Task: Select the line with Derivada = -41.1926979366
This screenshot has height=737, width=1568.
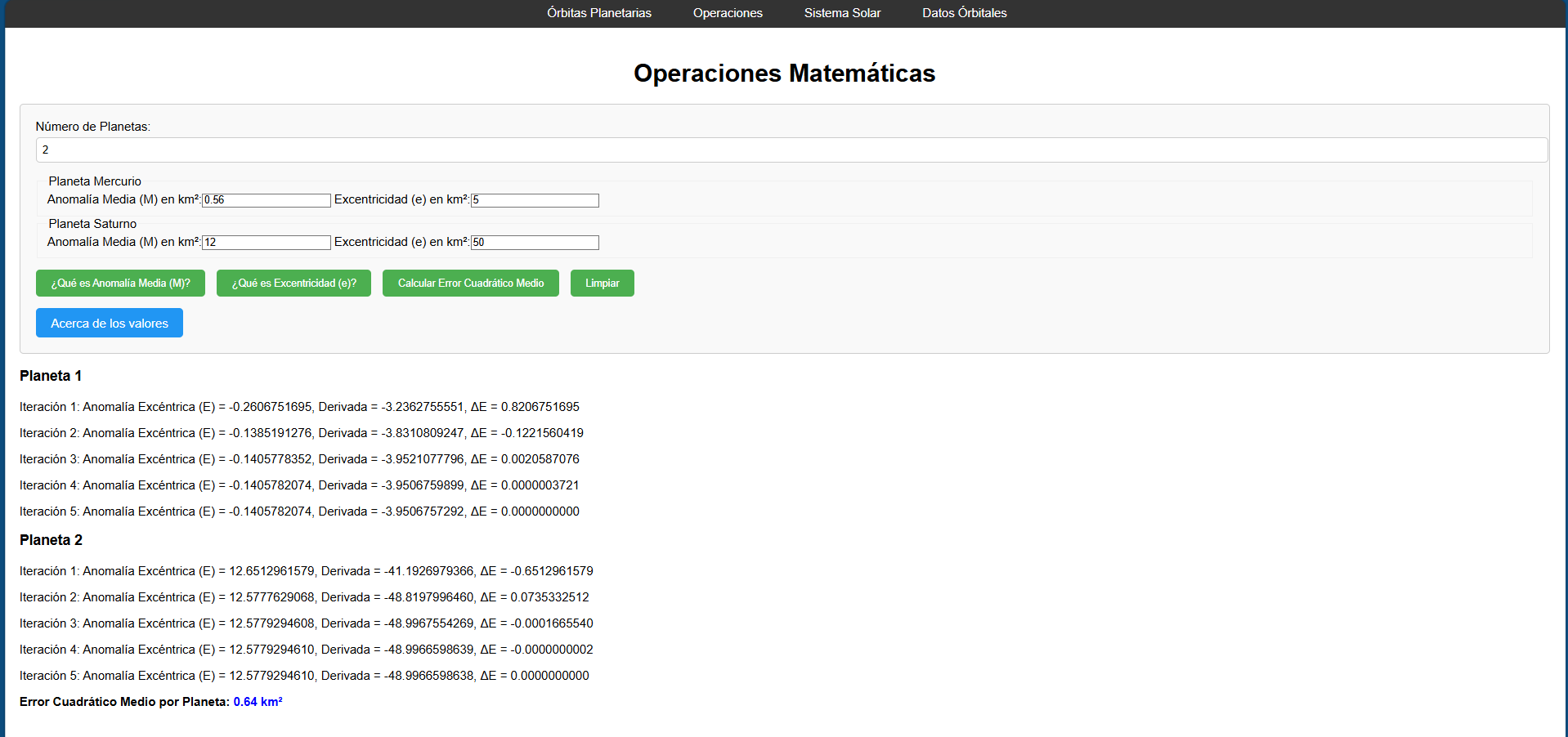Action: [x=307, y=571]
